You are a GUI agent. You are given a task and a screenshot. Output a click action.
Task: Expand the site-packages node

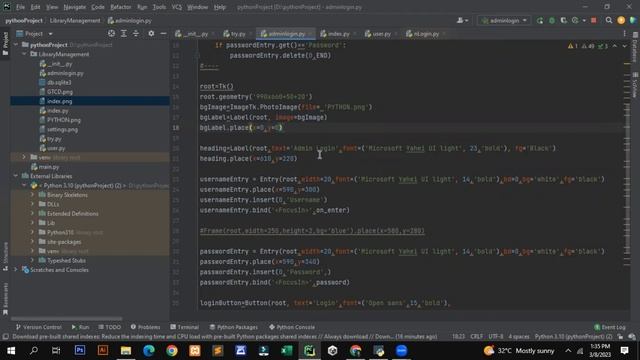click(32, 242)
